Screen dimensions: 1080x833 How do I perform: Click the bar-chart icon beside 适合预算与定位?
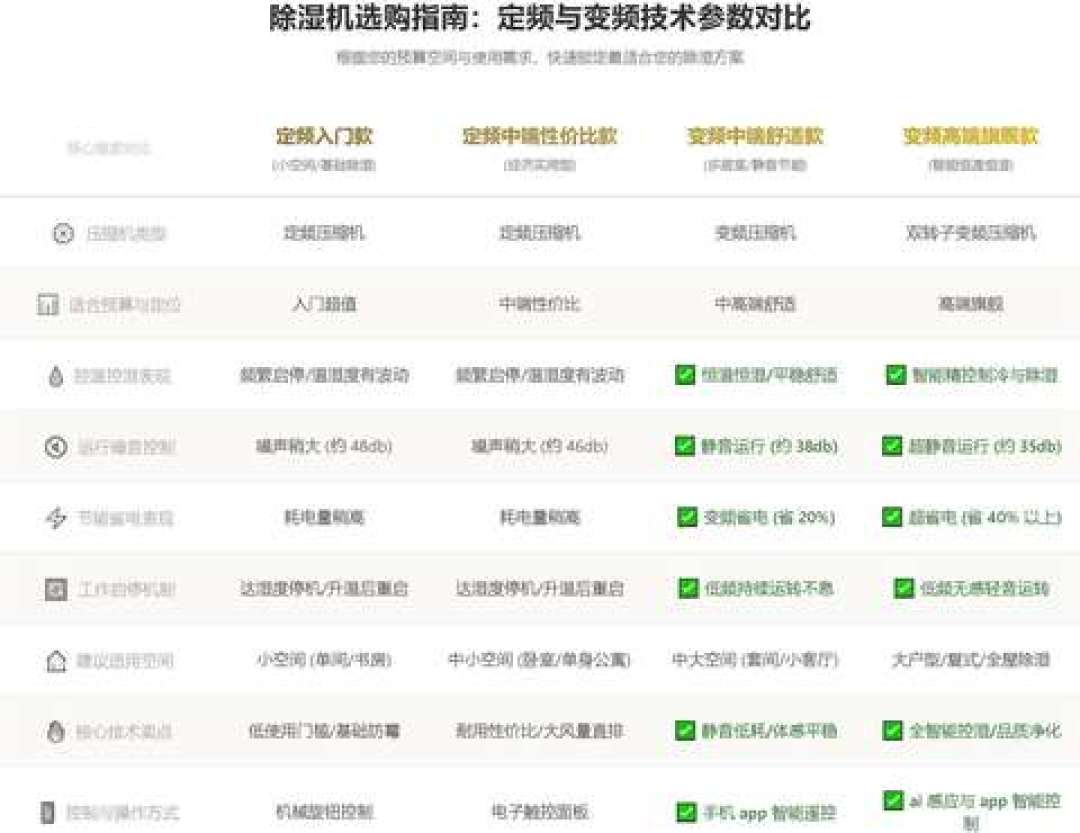(x=48, y=304)
